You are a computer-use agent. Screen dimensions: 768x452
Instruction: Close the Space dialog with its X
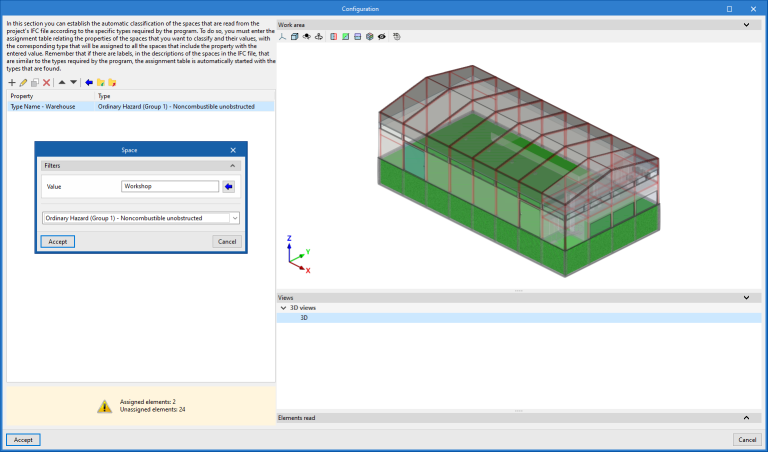pos(233,150)
